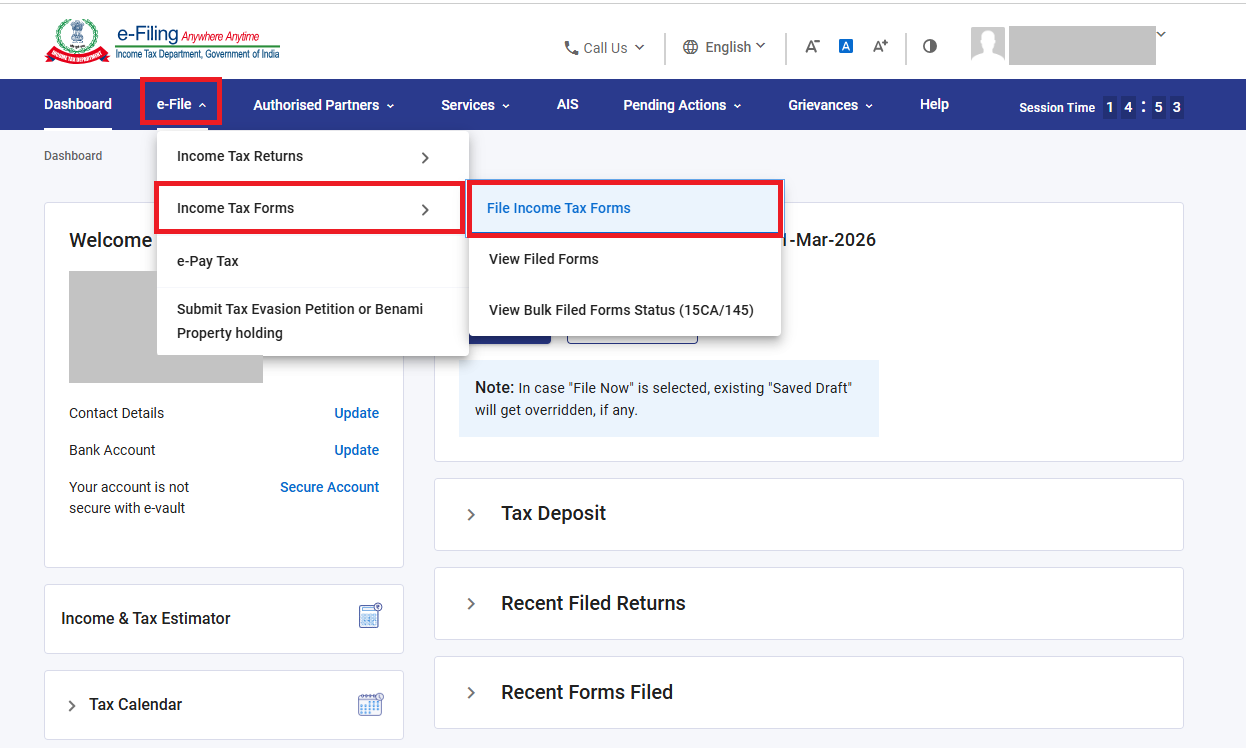
Task: Select Income Tax Forms in the e-File menu
Action: 309,208
